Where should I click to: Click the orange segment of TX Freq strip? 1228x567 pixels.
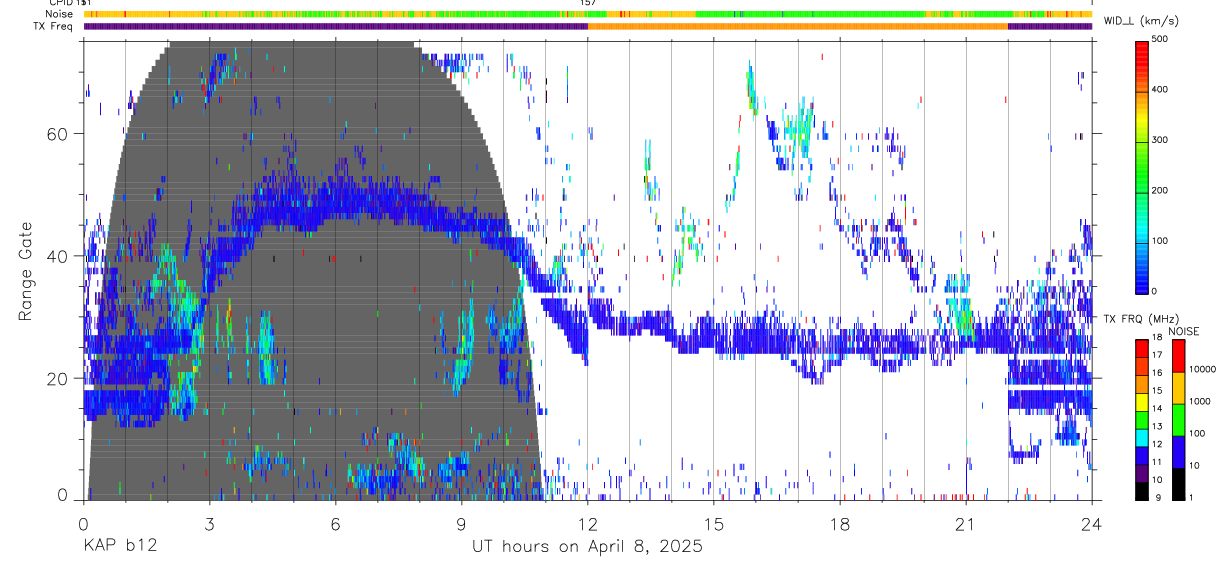coord(798,26)
